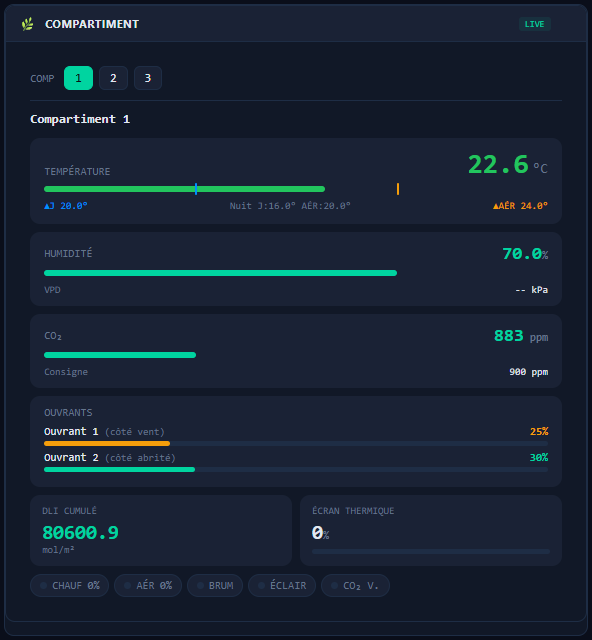
Task: Click the 900 ppm setpoint value
Action: [529, 372]
